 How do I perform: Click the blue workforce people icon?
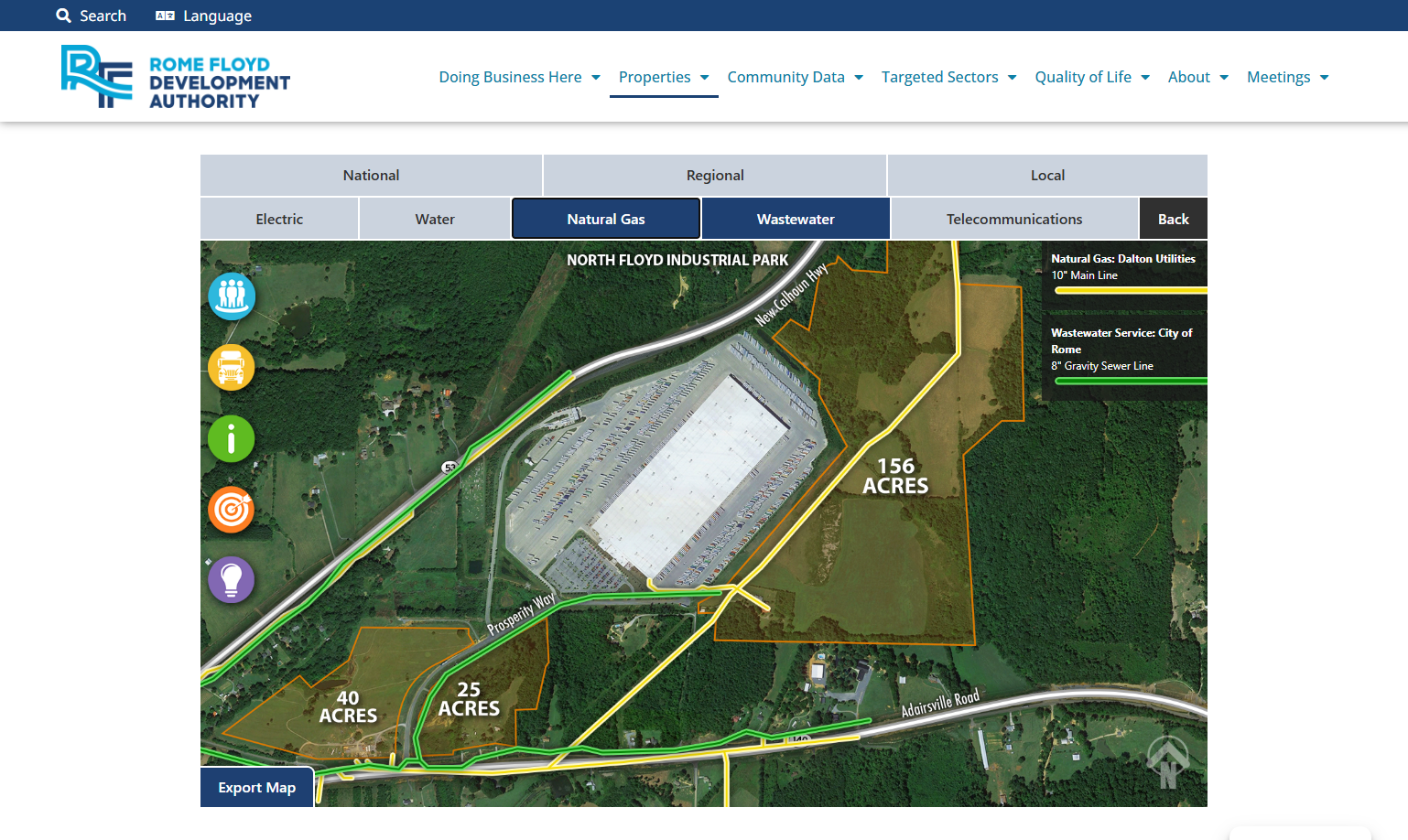tap(232, 296)
